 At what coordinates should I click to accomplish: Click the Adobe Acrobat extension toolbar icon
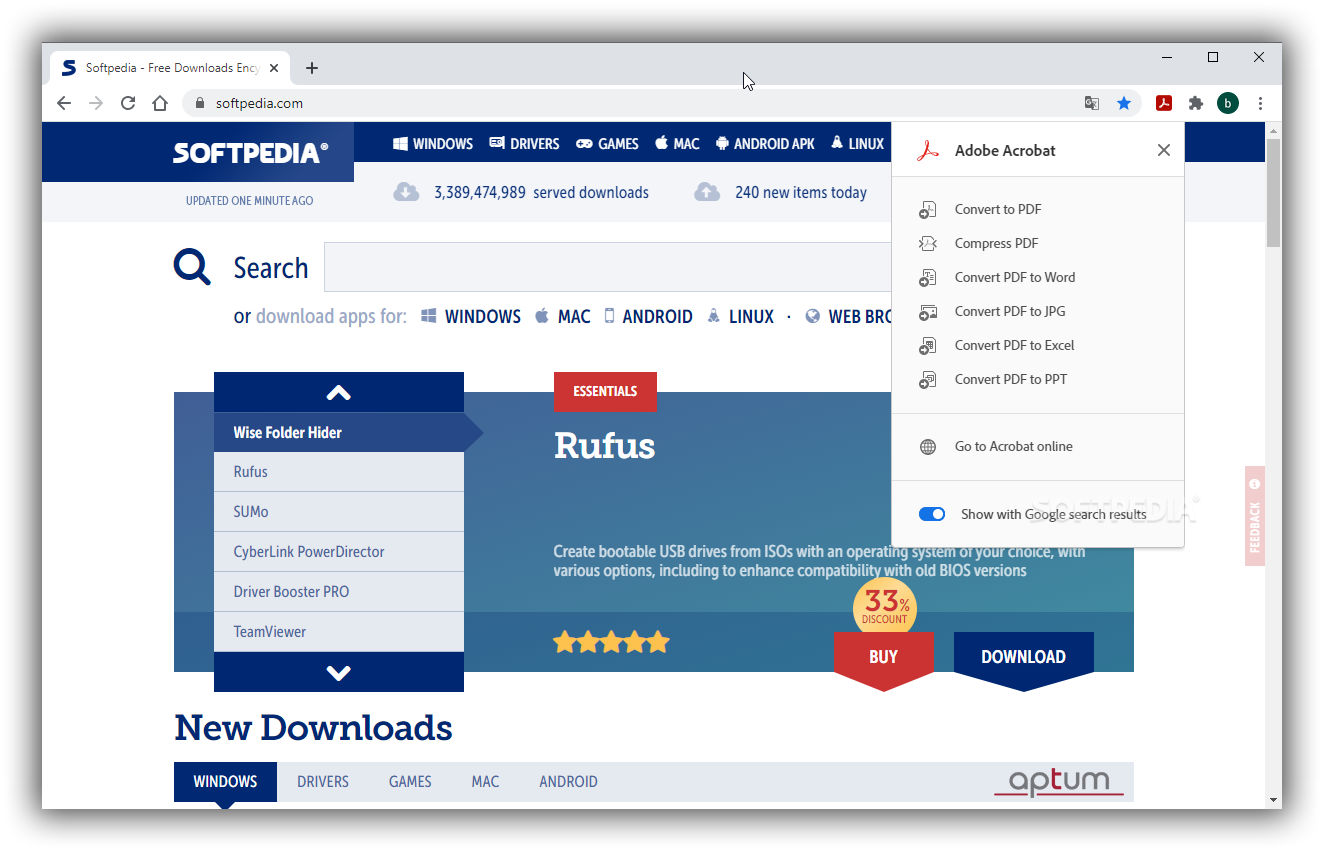[1164, 103]
